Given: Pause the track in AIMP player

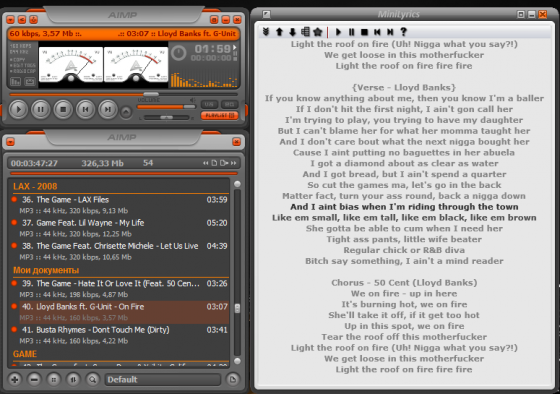Looking at the screenshot, I should click(40, 109).
